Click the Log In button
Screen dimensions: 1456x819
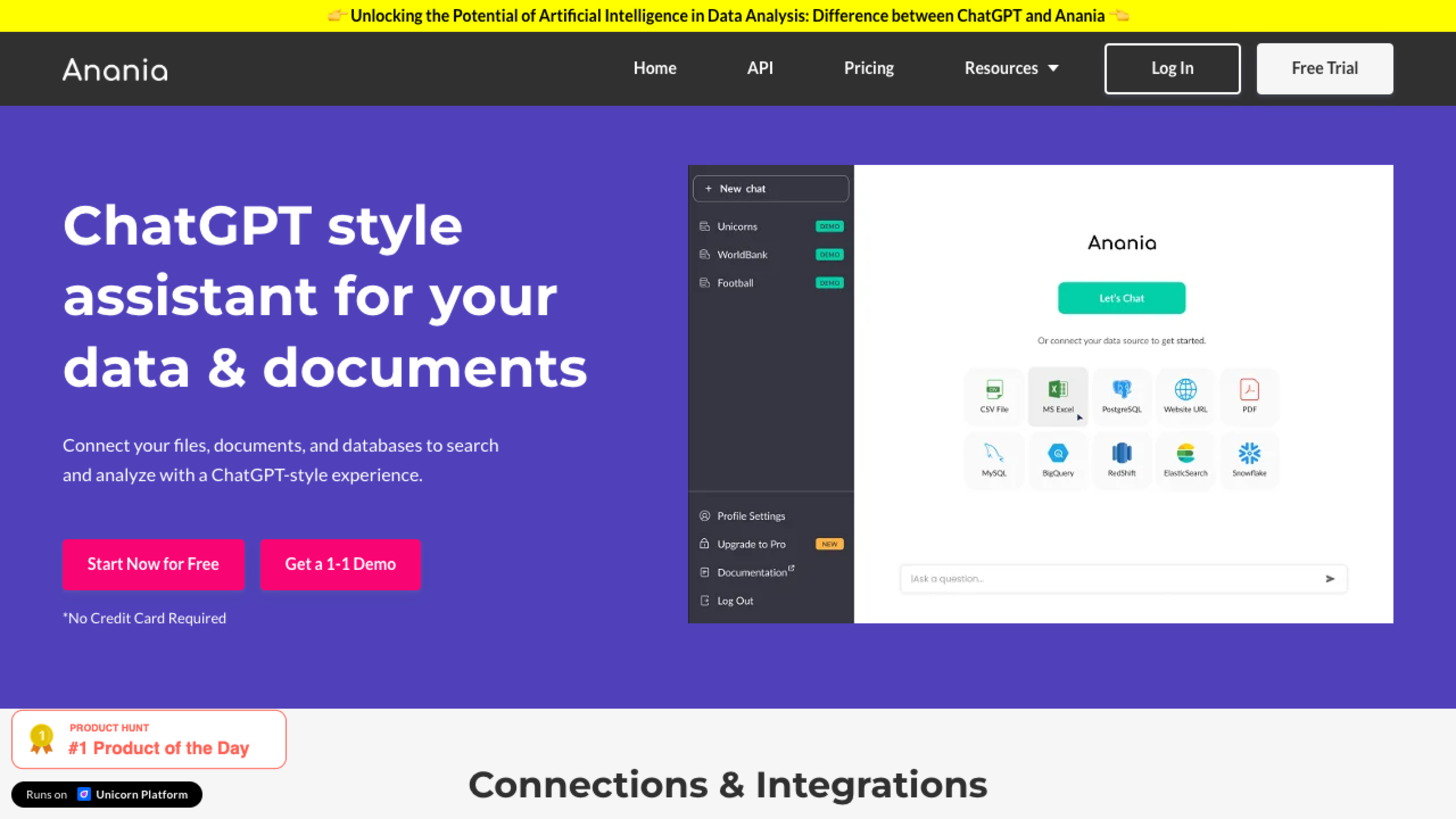1172,68
